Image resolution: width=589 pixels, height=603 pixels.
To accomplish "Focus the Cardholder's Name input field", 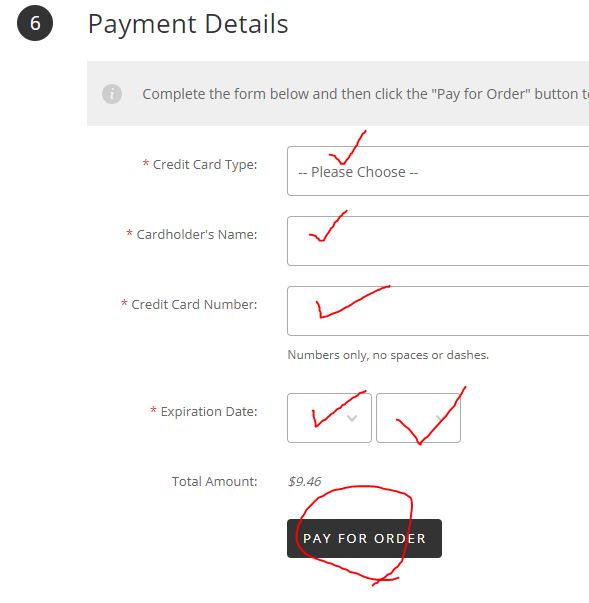I will [438, 241].
